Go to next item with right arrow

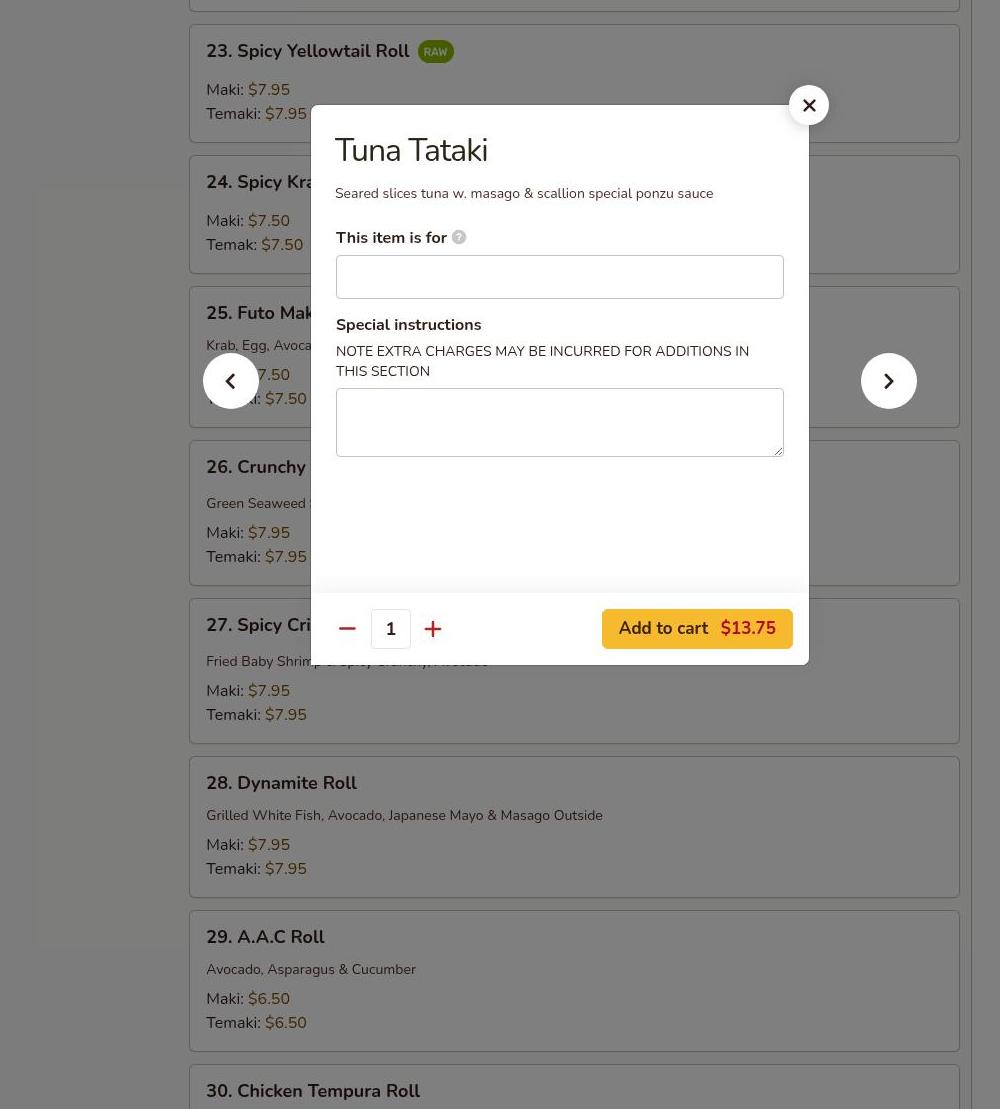point(888,381)
